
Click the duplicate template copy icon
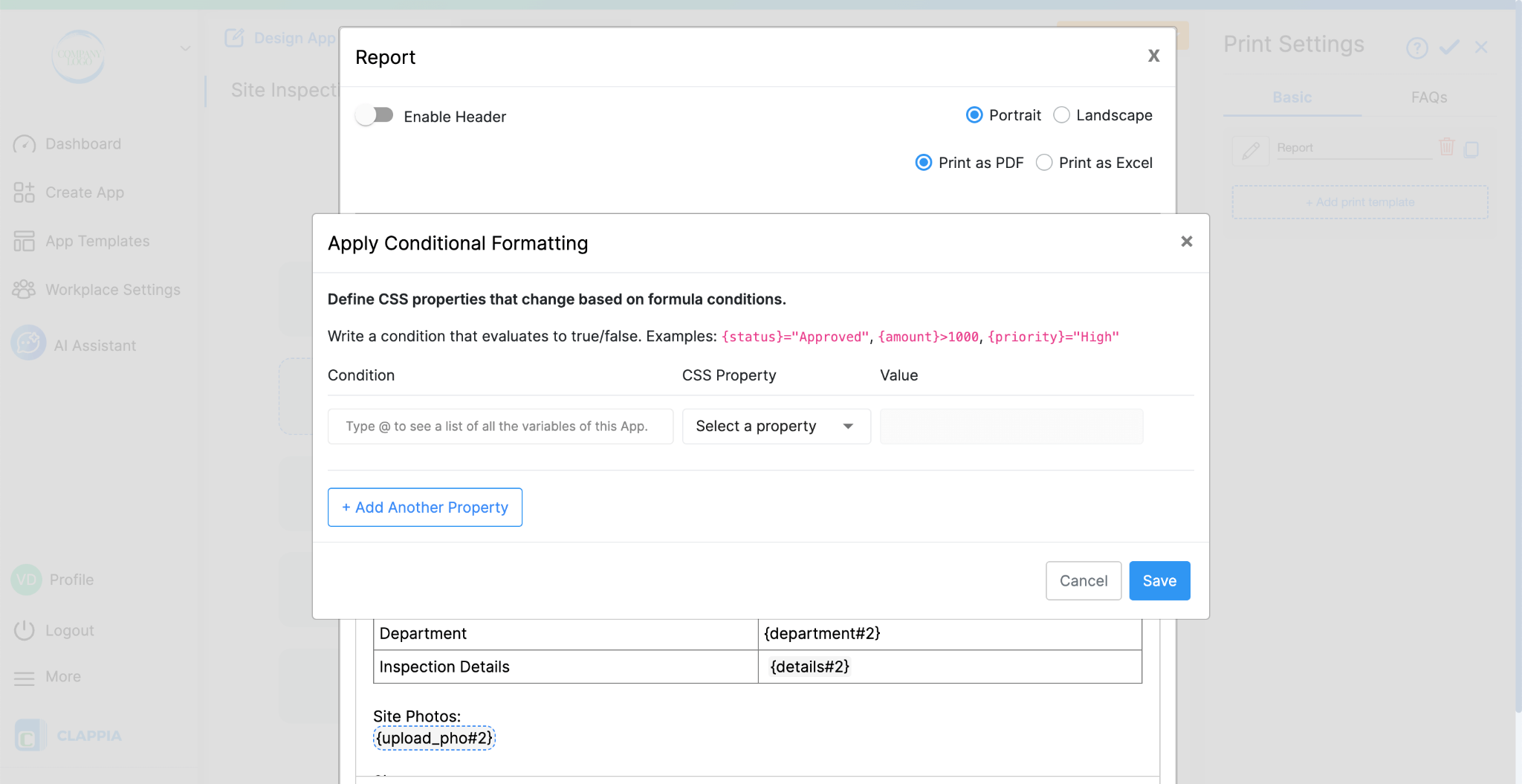click(x=1471, y=149)
